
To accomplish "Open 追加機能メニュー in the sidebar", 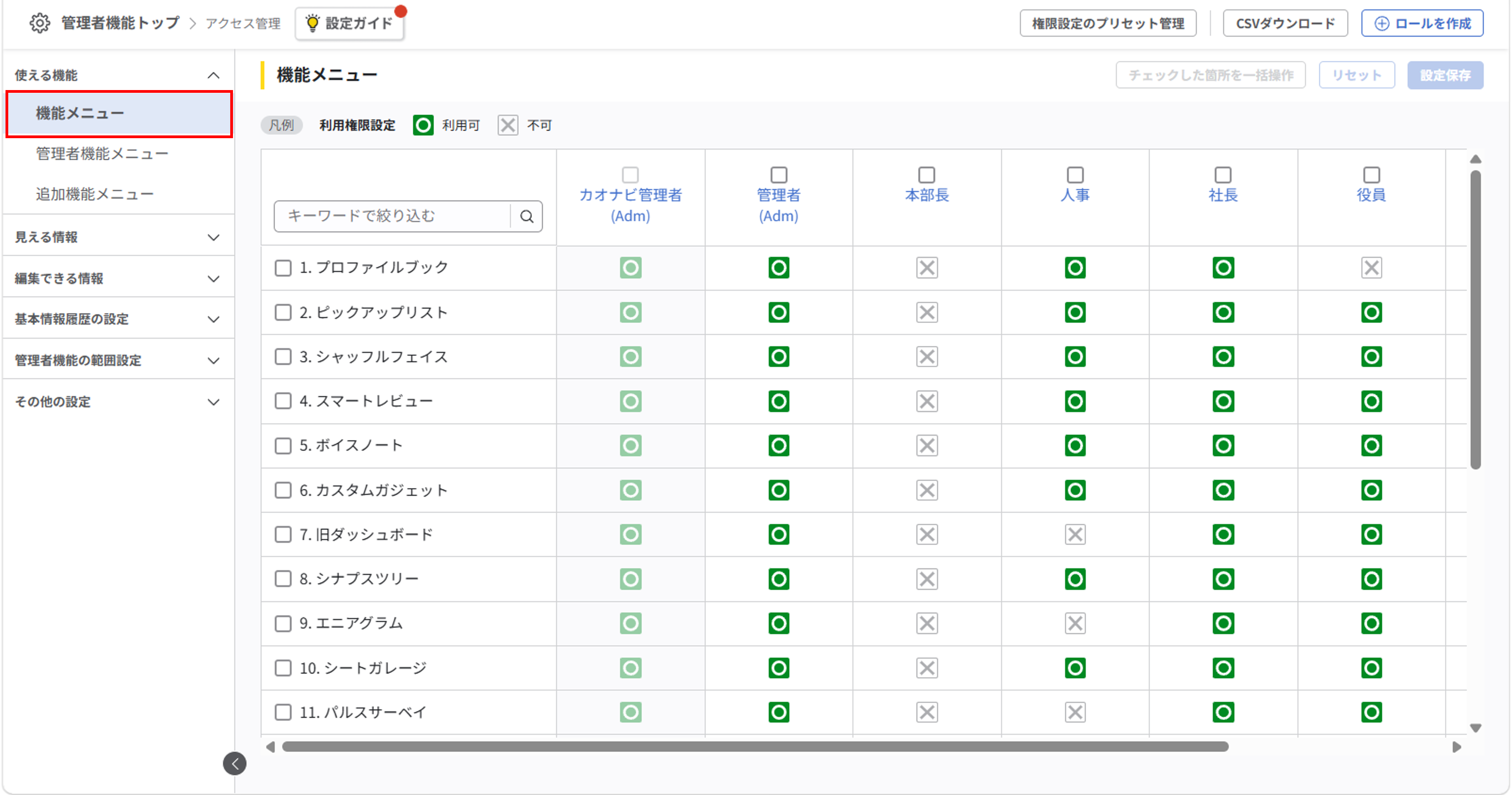I will [x=94, y=194].
